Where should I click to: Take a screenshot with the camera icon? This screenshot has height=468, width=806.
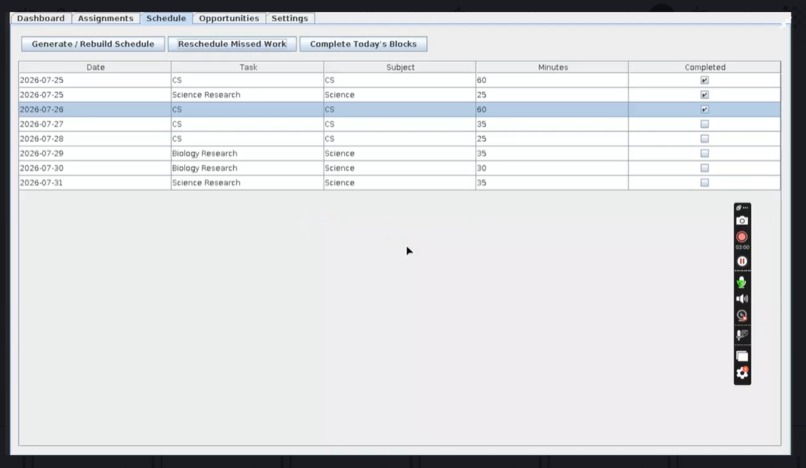(742, 221)
